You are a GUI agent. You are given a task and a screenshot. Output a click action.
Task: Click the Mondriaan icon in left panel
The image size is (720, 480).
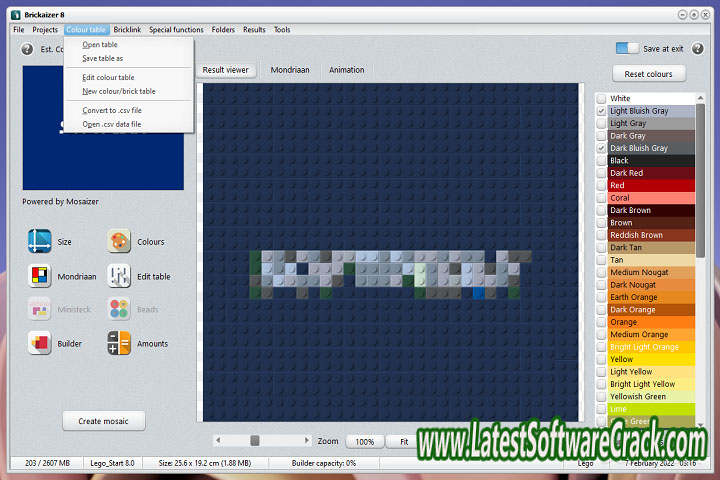pos(39,276)
